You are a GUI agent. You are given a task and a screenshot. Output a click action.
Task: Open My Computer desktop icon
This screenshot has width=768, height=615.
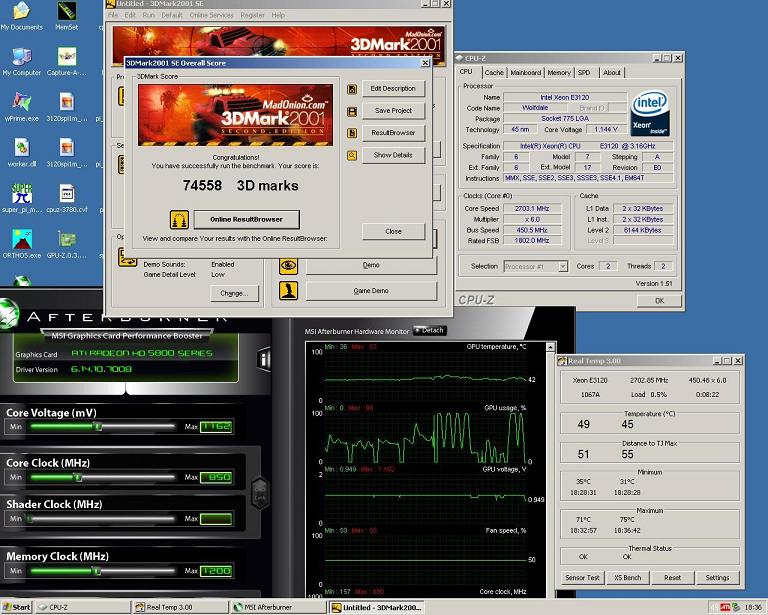(x=22, y=62)
